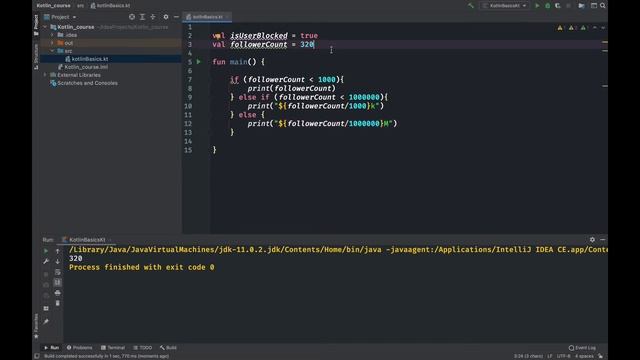Open the Favorites tool window vertical tab
Screen dimensions: 640x360
36,326
